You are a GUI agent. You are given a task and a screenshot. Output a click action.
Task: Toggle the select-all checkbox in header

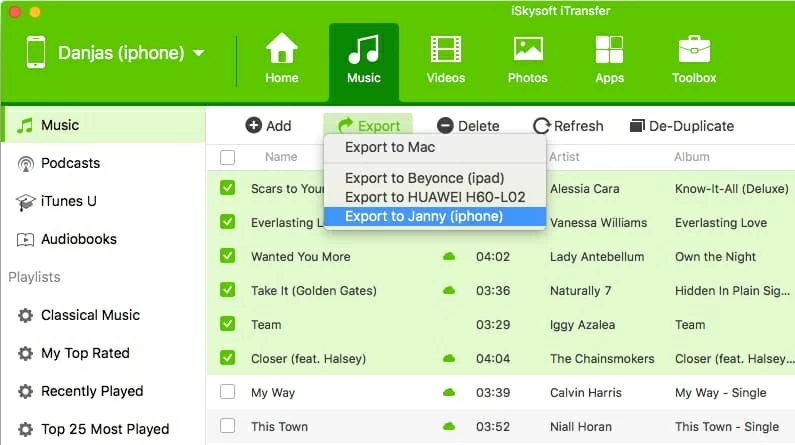click(x=228, y=157)
